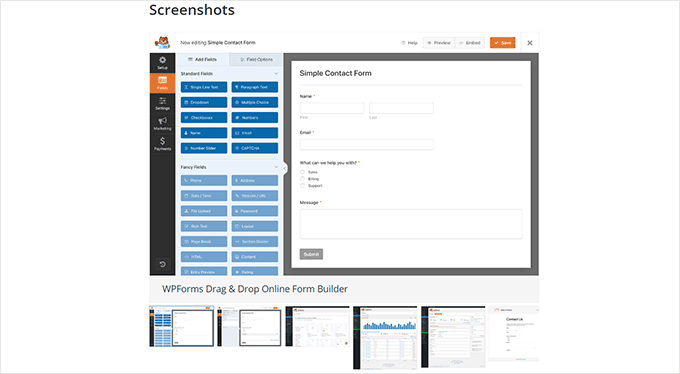Collapse the Fancy Fields section

point(276,167)
